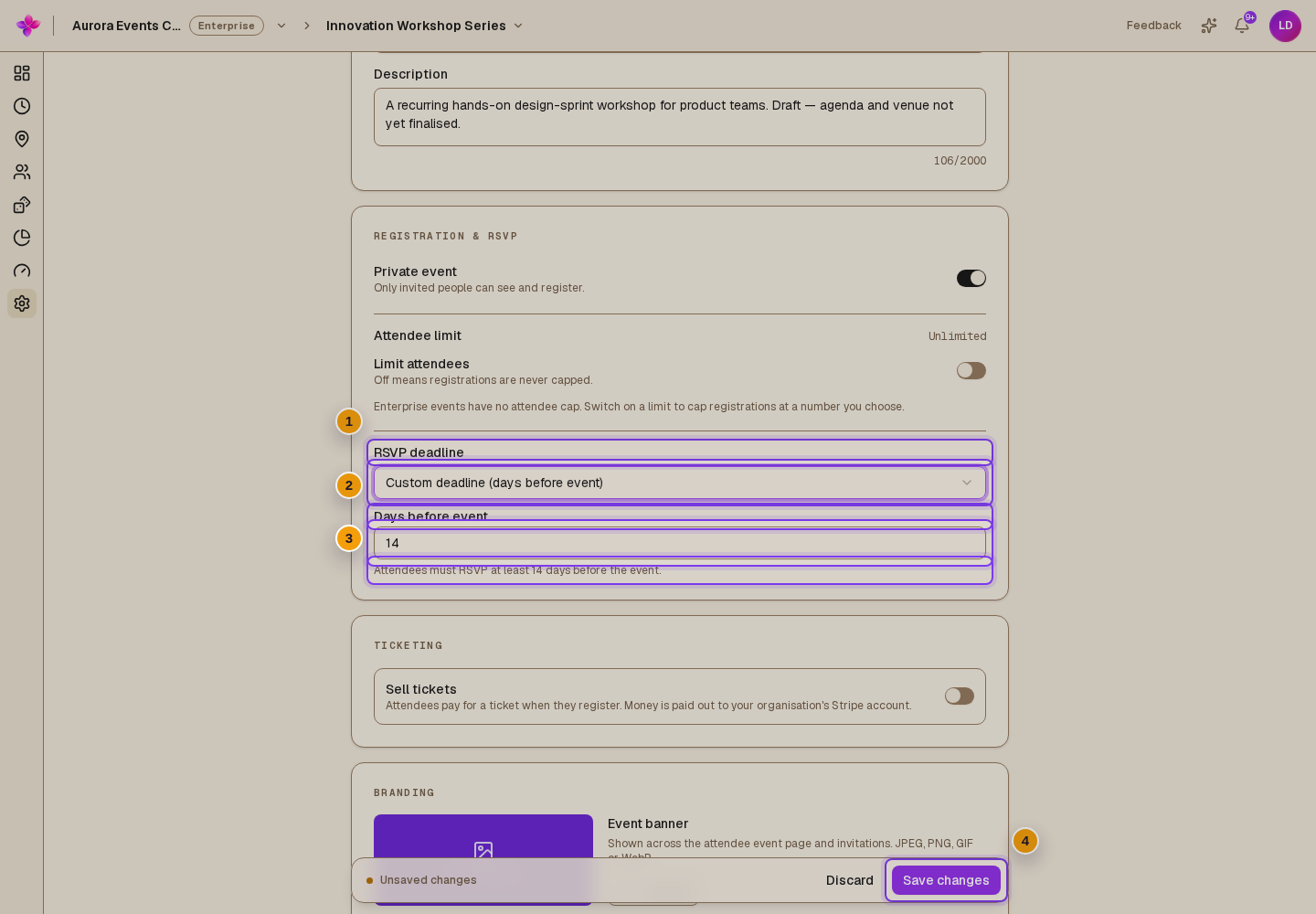Click the Save changes button
Viewport: 1316px width, 914px height.
[x=946, y=880]
